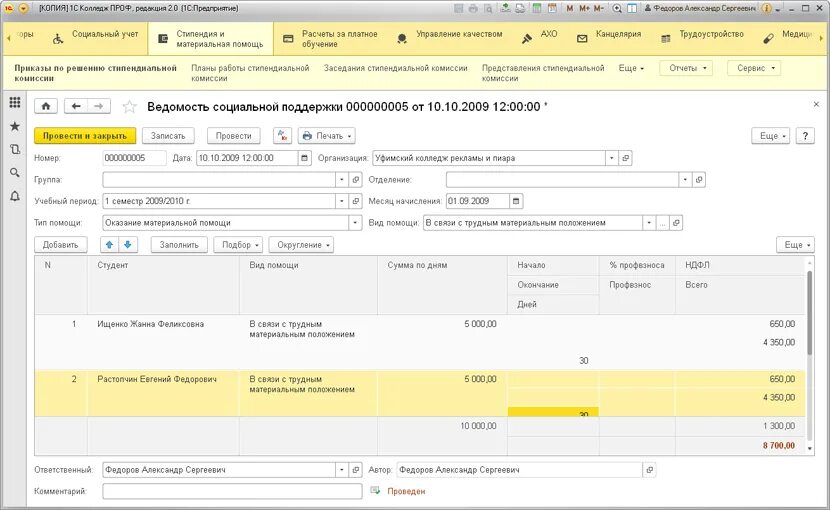Open Отчеты menu in command panel
Viewport: 830px width, 510px height.
click(687, 68)
